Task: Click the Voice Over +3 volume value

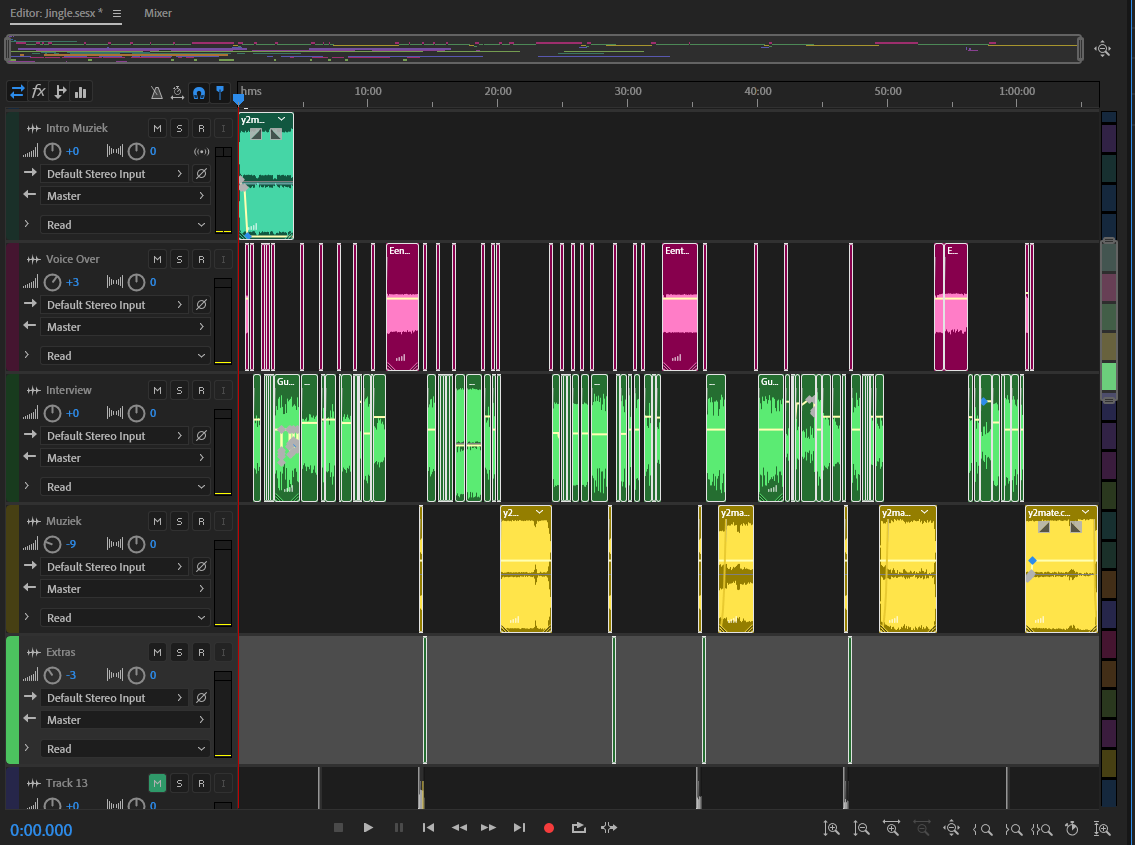Action: 72,282
